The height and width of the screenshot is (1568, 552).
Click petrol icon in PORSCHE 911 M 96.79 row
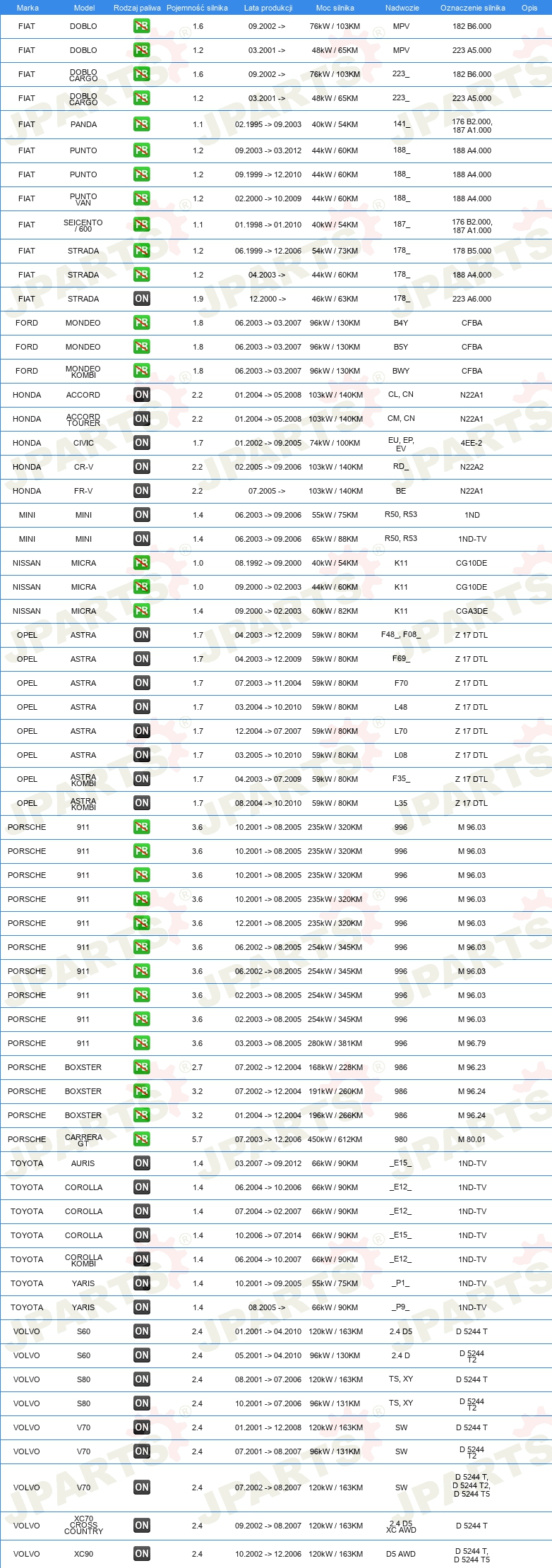[141, 1043]
